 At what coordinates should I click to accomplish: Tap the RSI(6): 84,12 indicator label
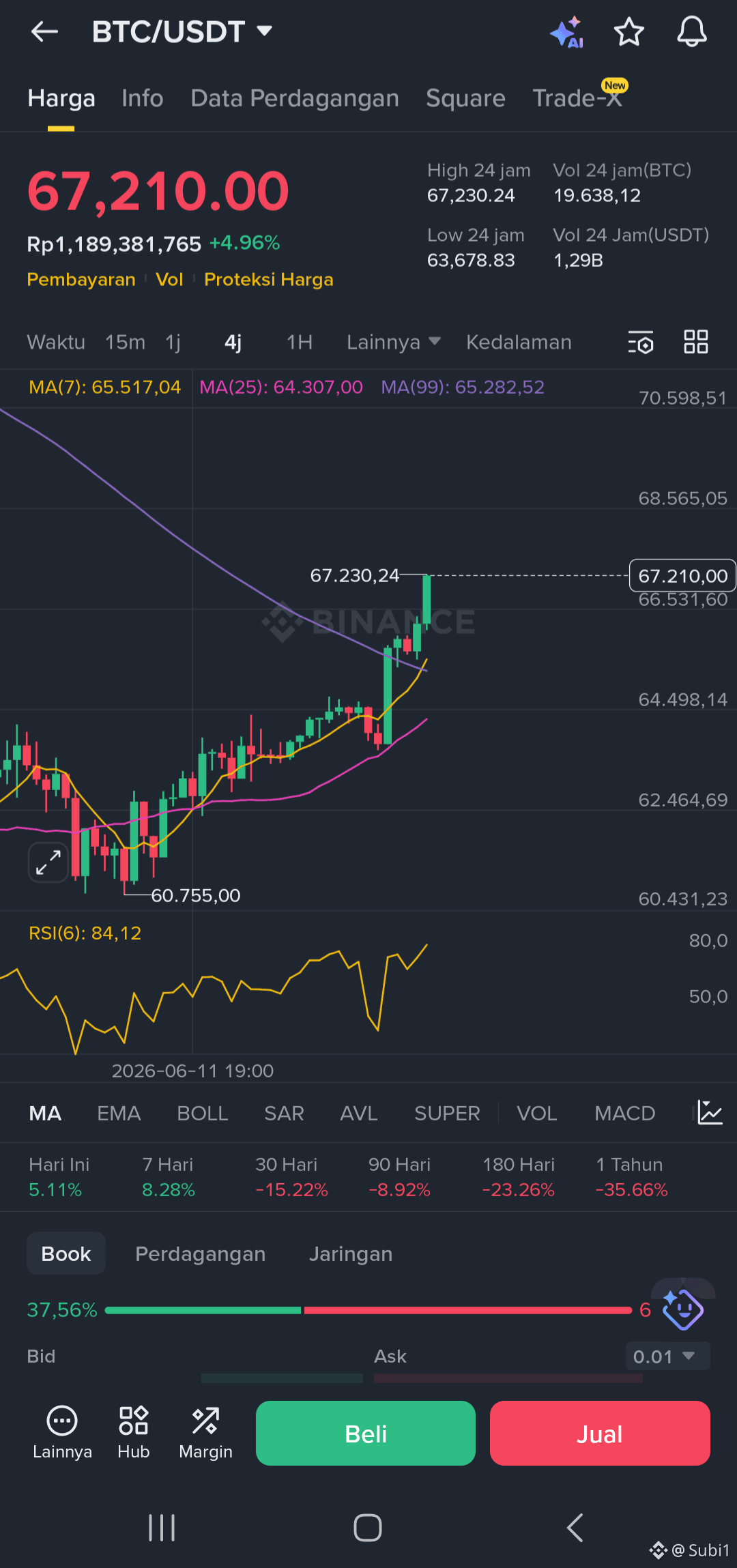pos(85,933)
